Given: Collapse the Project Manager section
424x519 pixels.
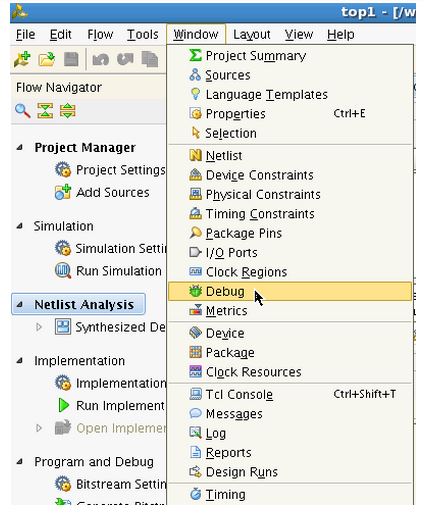Looking at the screenshot, I should click(20, 147).
